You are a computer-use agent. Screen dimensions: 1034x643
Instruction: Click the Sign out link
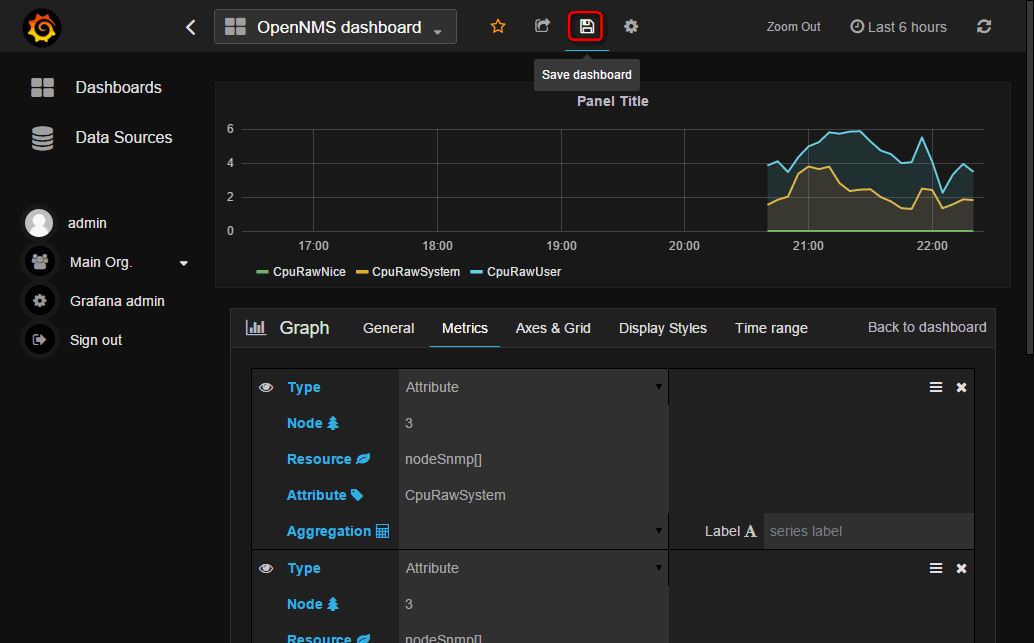(x=96, y=340)
